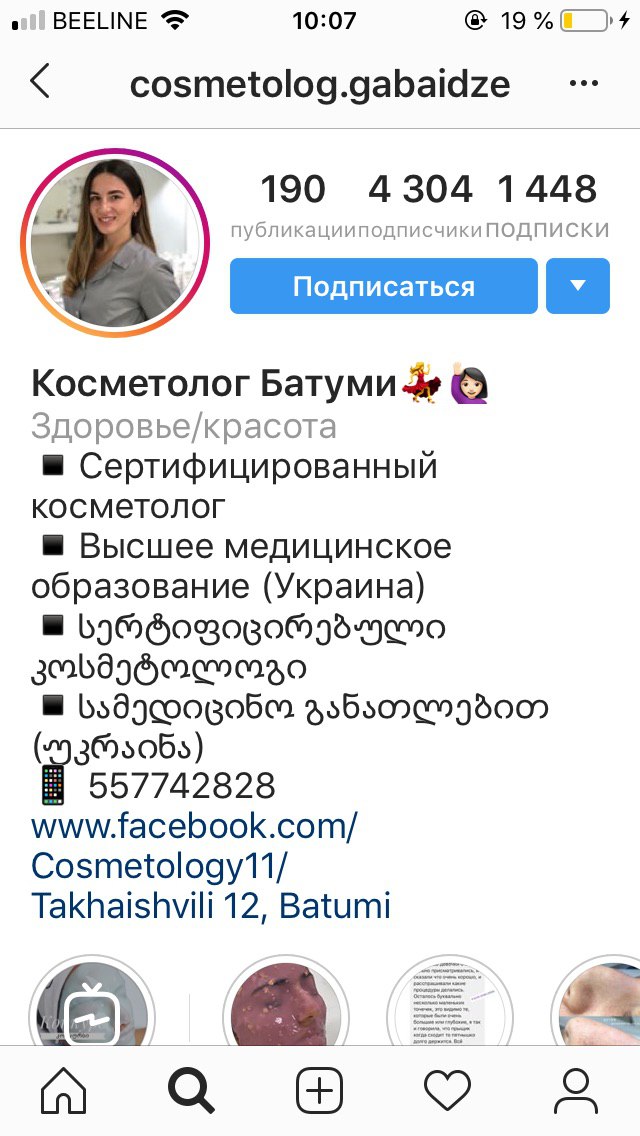Open the heart activity icon
Viewport: 640px width, 1136px height.
click(447, 1090)
